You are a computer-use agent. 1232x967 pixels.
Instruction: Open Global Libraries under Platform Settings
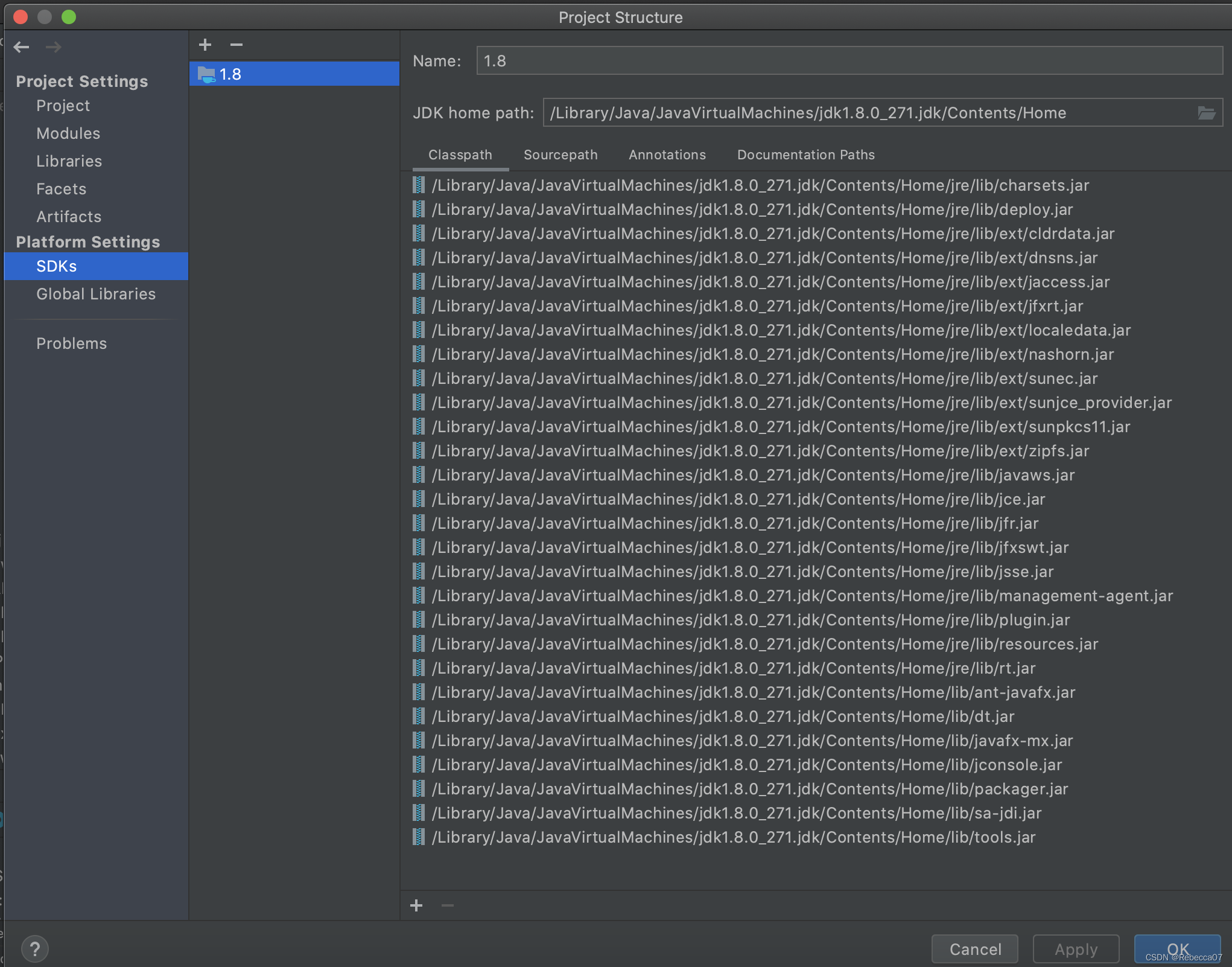click(x=96, y=294)
